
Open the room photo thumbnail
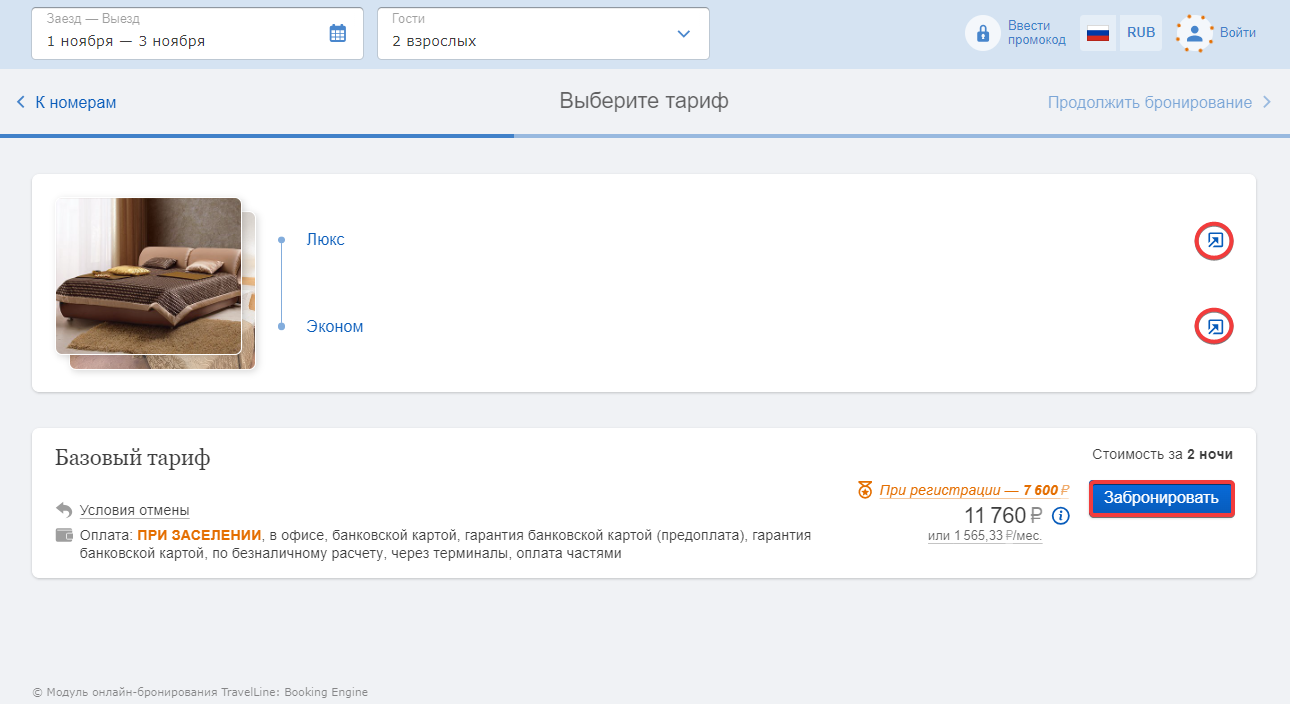[148, 276]
